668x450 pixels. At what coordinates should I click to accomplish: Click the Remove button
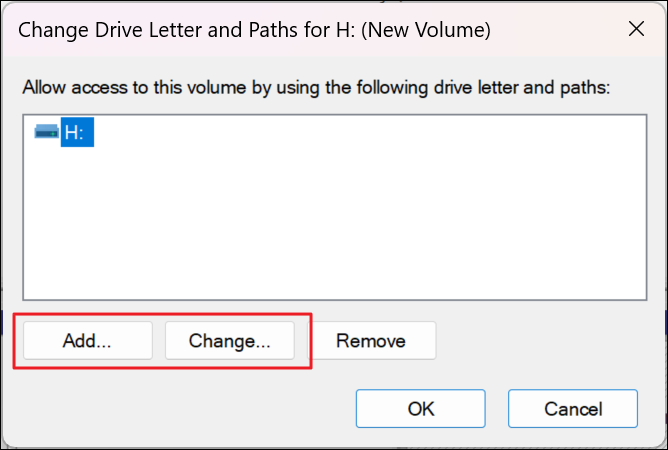[x=371, y=341]
